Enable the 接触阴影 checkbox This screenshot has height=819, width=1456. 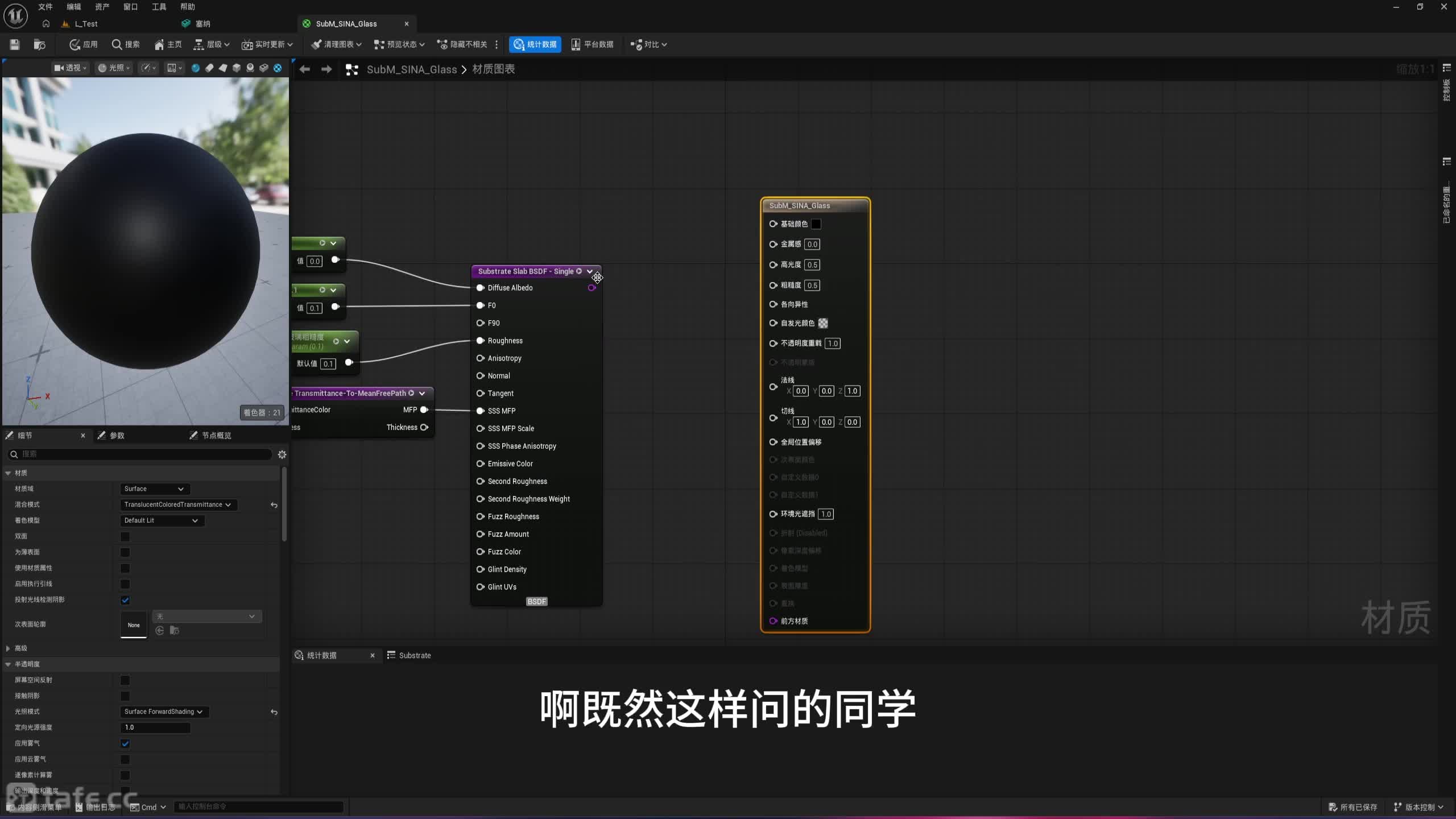(125, 696)
